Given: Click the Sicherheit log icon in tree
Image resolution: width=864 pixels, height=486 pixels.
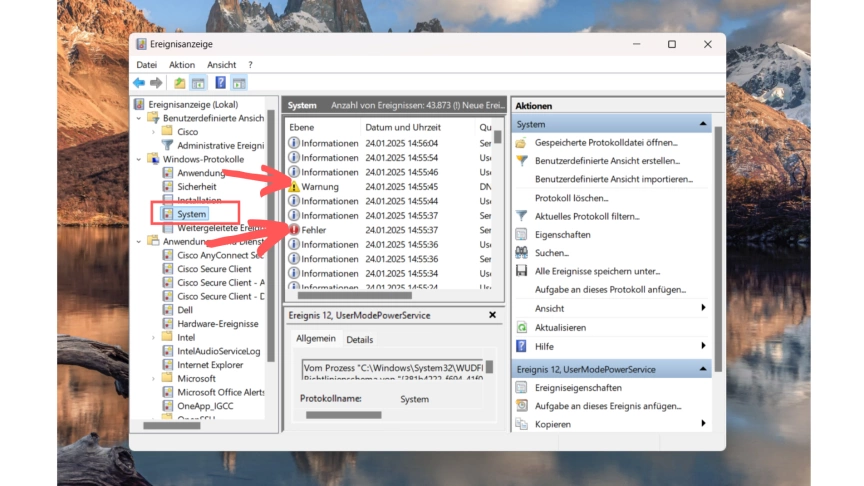Looking at the screenshot, I should pyautogui.click(x=168, y=186).
